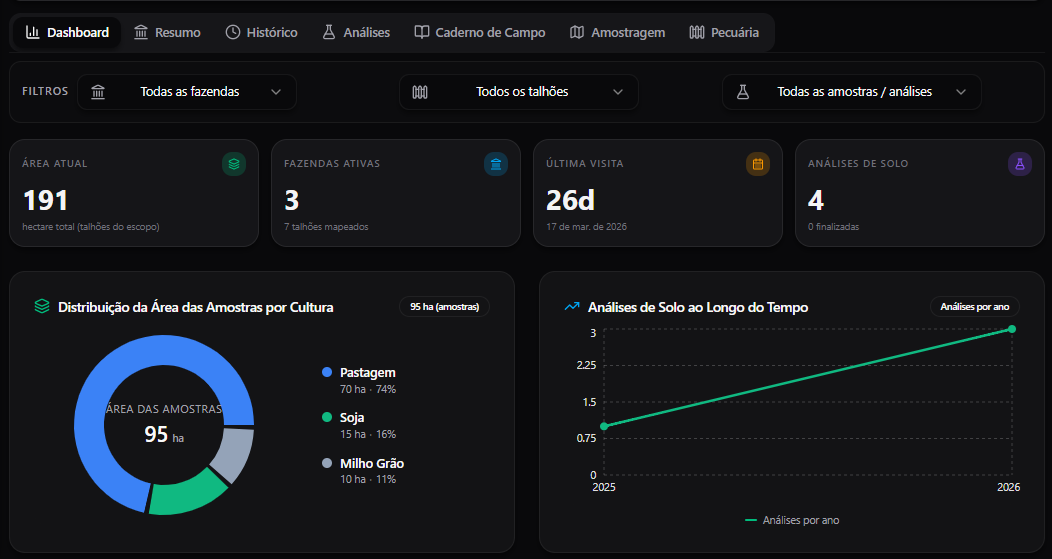Expand the Todos os talhões dropdown
The height and width of the screenshot is (559, 1052).
pos(519,92)
